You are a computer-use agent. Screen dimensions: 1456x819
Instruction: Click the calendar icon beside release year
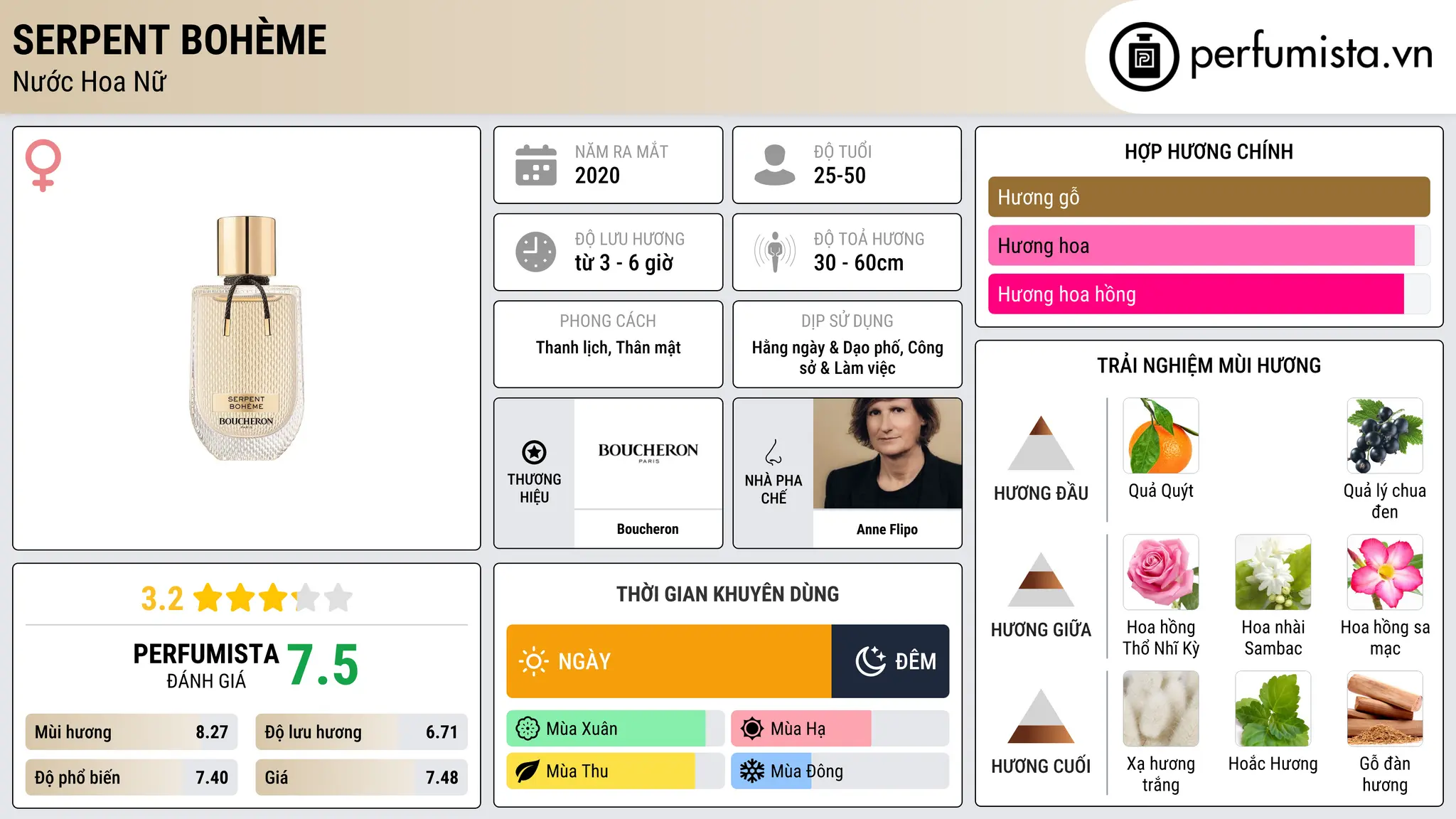(536, 165)
